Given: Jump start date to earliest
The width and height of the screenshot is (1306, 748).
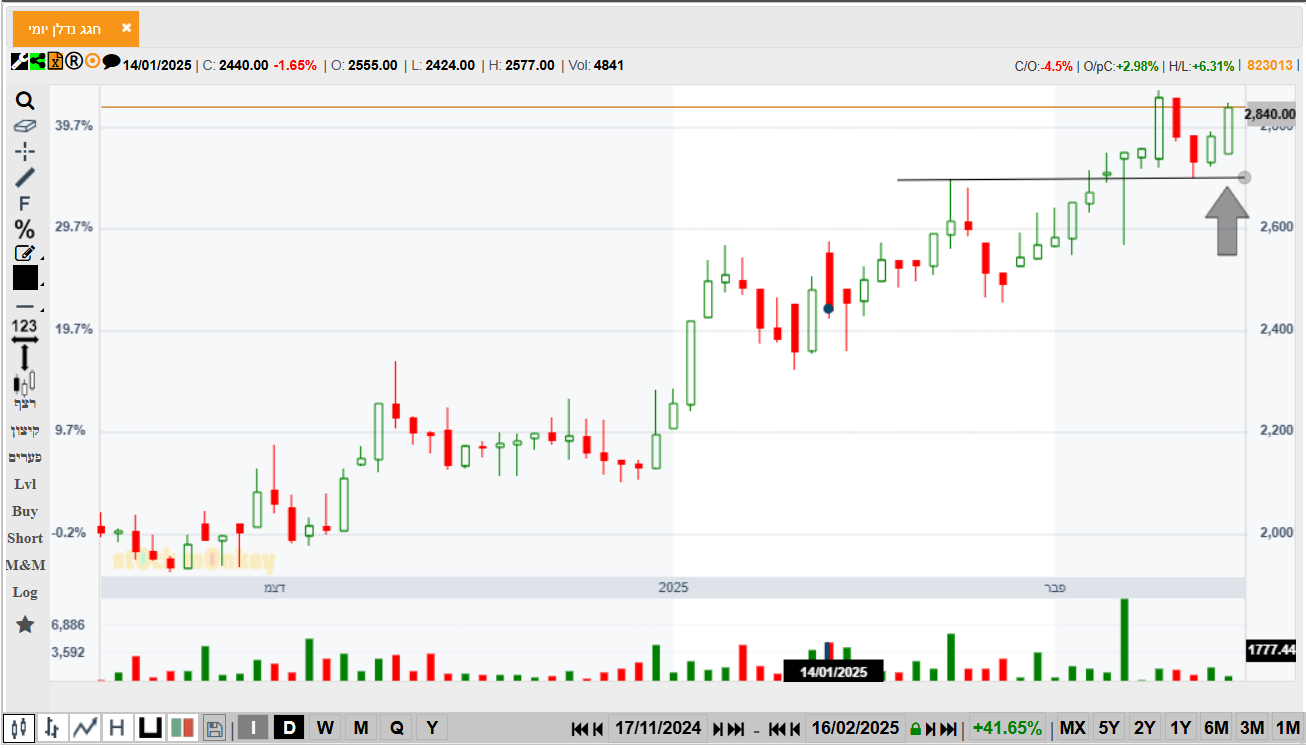Looking at the screenshot, I should tap(579, 729).
